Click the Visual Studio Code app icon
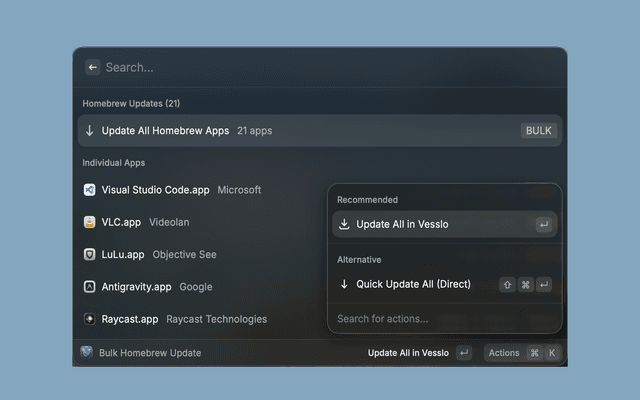The height and width of the screenshot is (400, 640). [89, 190]
